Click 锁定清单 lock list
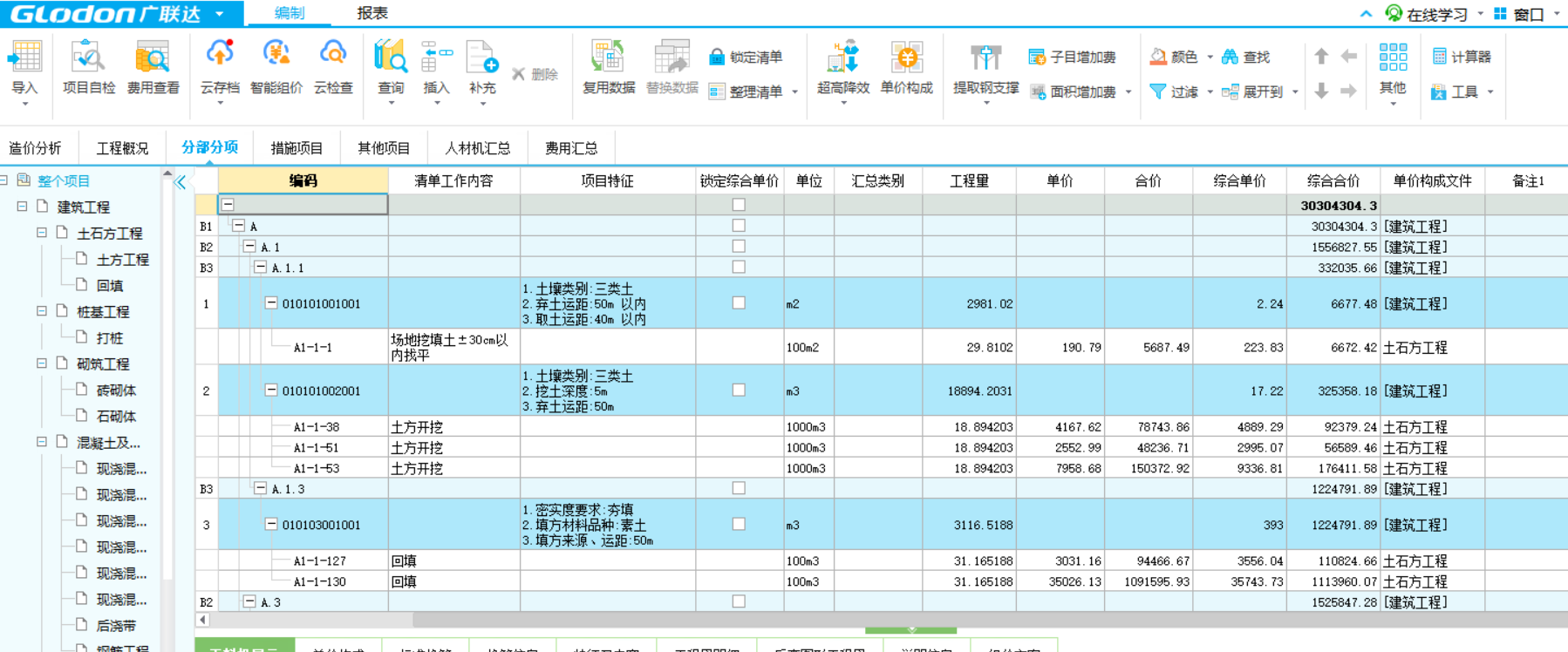Image resolution: width=1568 pixels, height=652 pixels. click(746, 57)
